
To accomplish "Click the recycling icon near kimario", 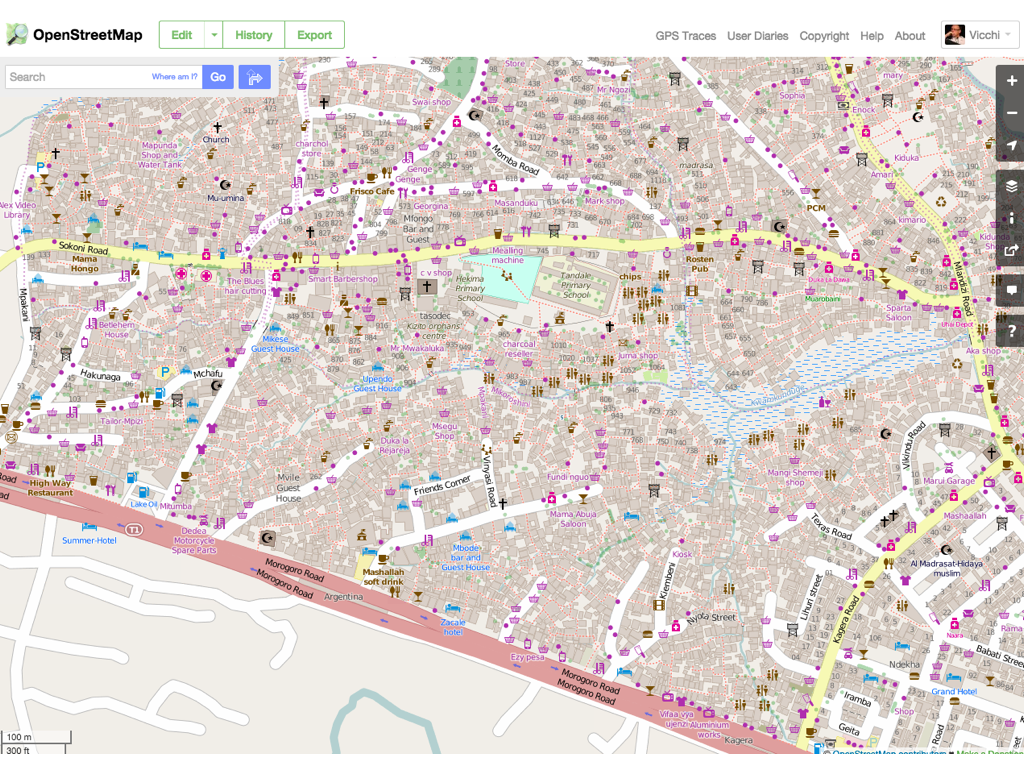I will point(941,202).
